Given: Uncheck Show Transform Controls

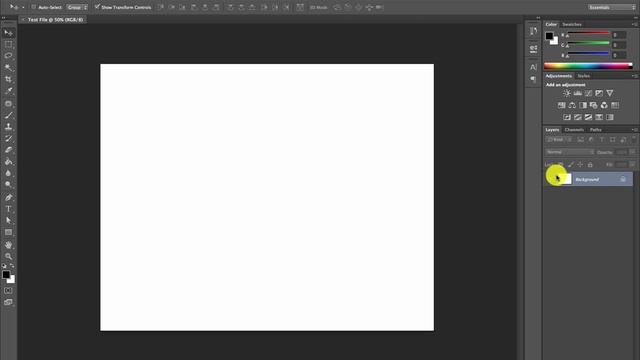Looking at the screenshot, I should pos(97,7).
